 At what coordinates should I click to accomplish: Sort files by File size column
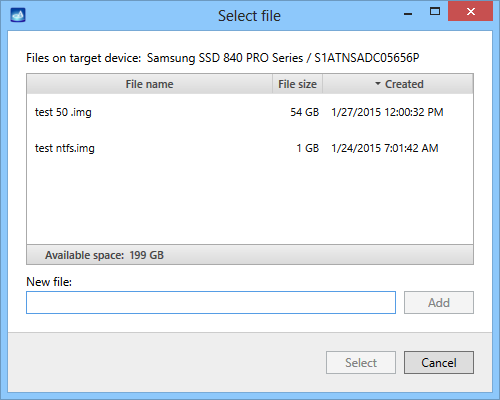coord(297,84)
